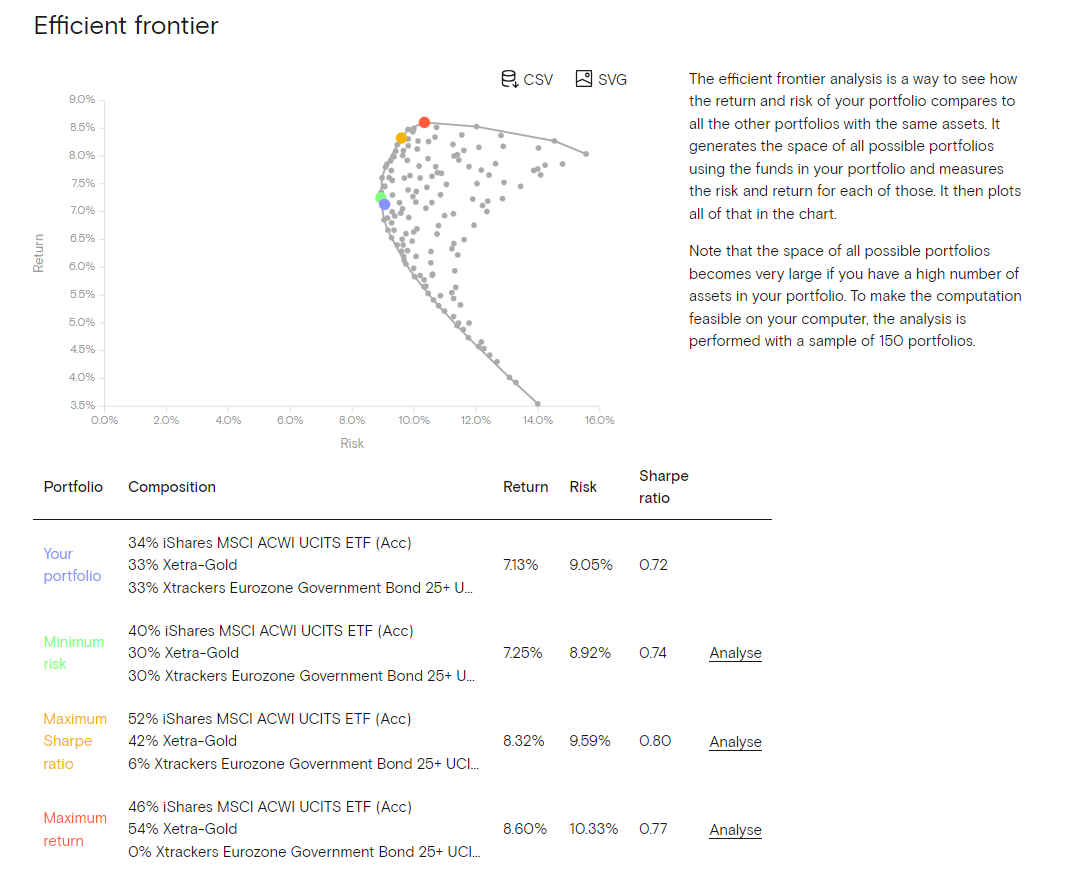This screenshot has height=877, width=1081.
Task: Open Analyse for Minimum risk portfolio
Action: (x=735, y=653)
